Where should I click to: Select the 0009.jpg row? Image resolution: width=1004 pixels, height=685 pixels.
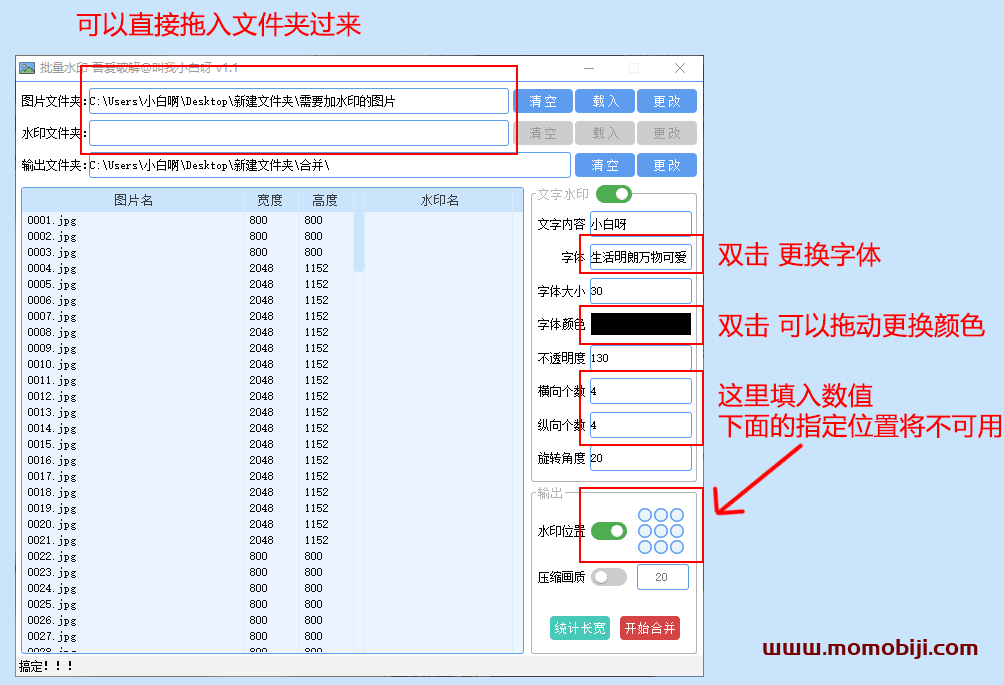point(188,348)
